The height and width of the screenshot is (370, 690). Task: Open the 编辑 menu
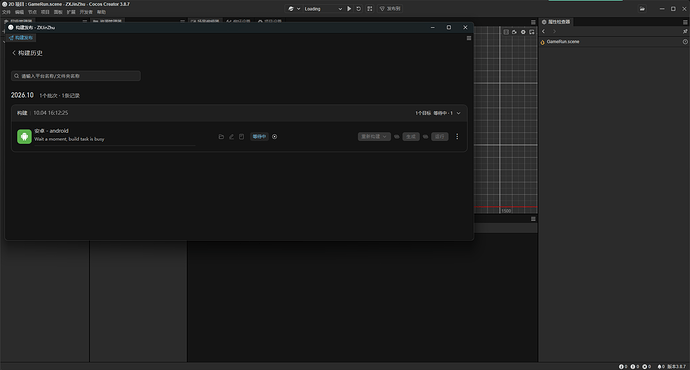pyautogui.click(x=19, y=12)
